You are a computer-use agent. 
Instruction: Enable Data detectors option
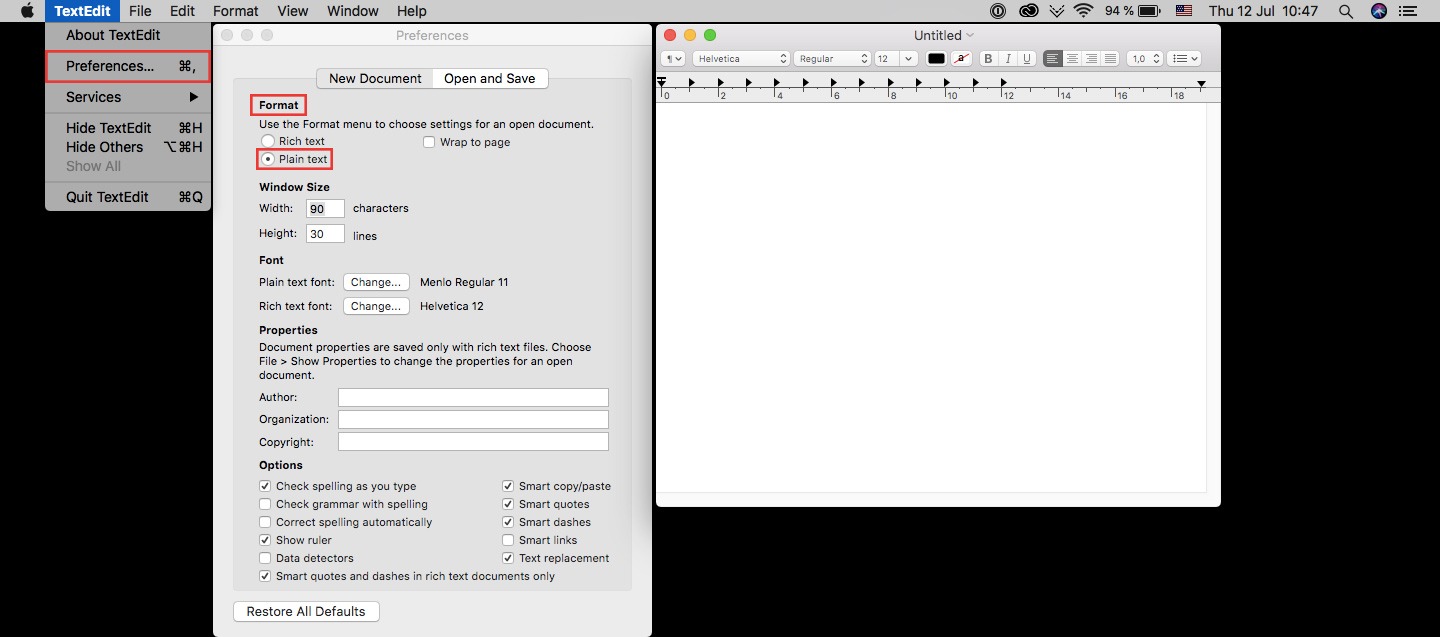[x=265, y=558]
